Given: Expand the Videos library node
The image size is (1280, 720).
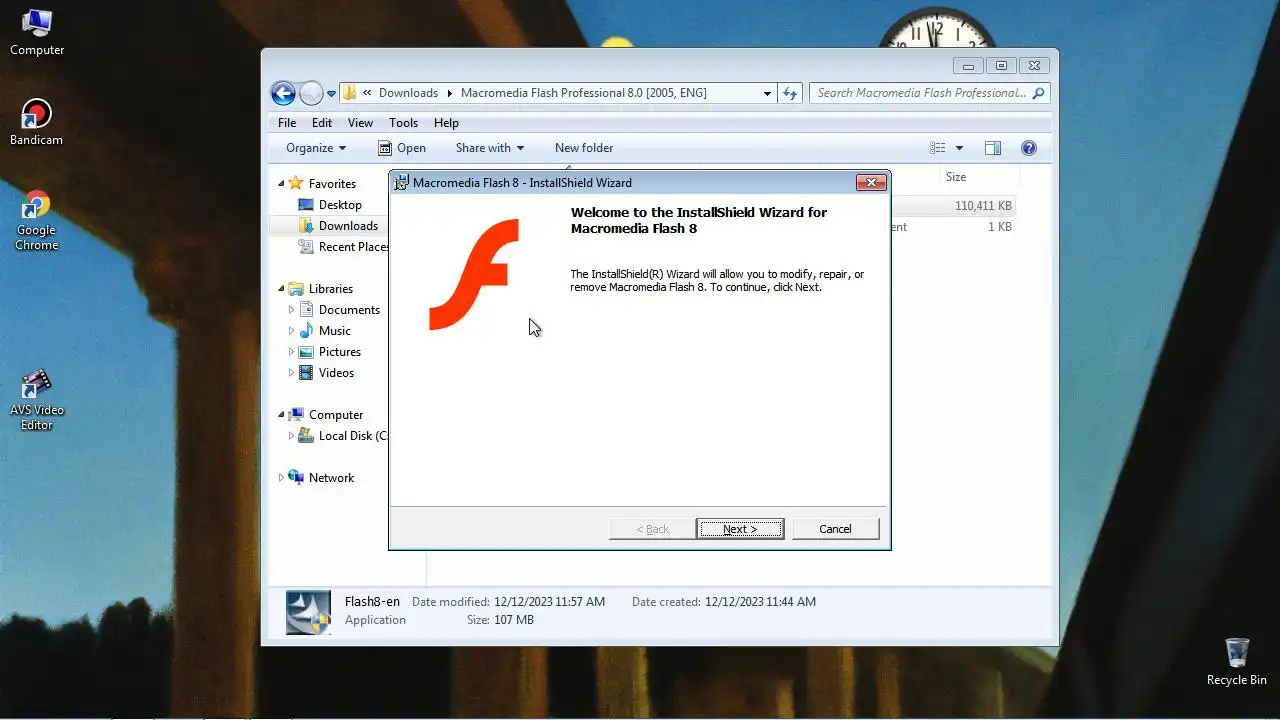Looking at the screenshot, I should pos(291,373).
